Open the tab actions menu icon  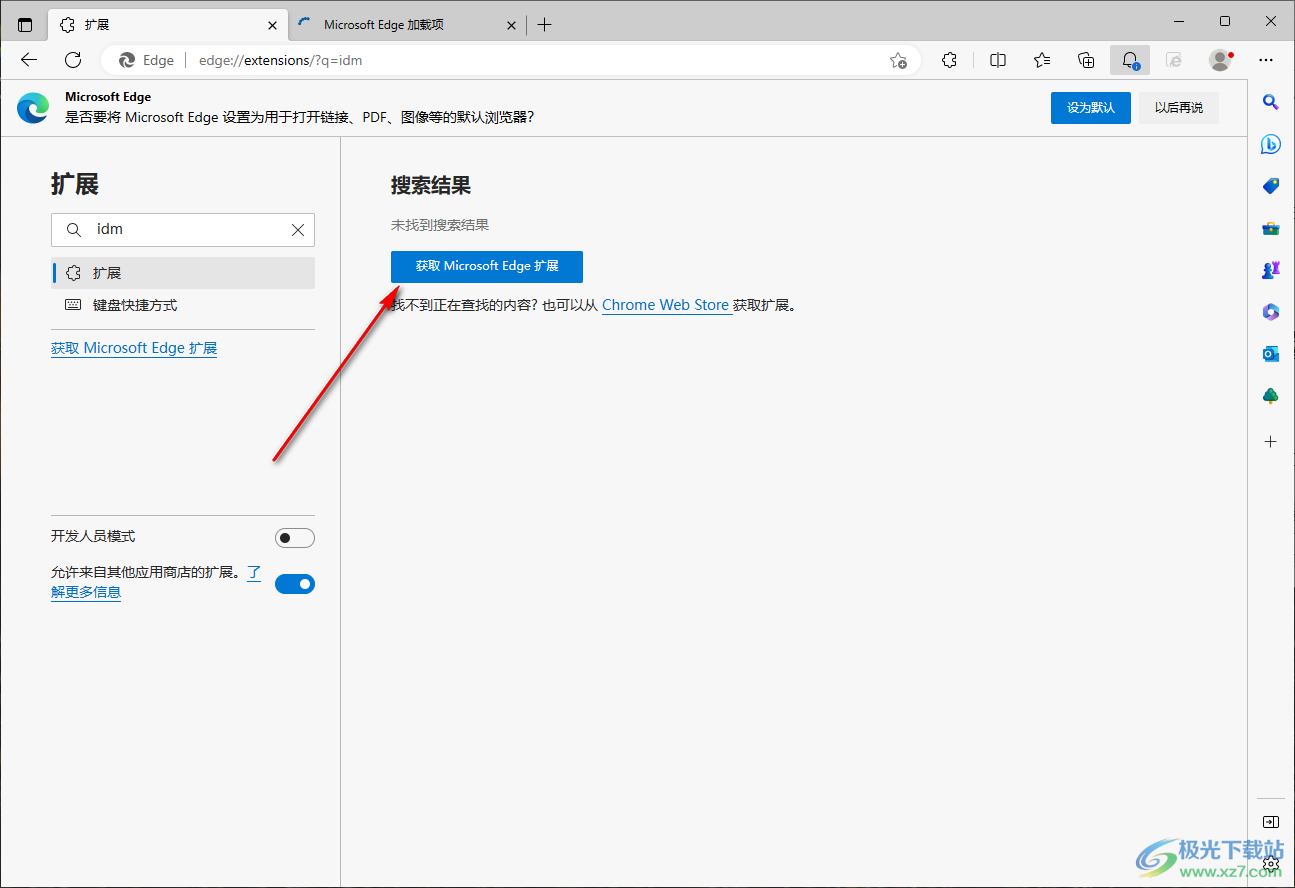click(x=25, y=25)
